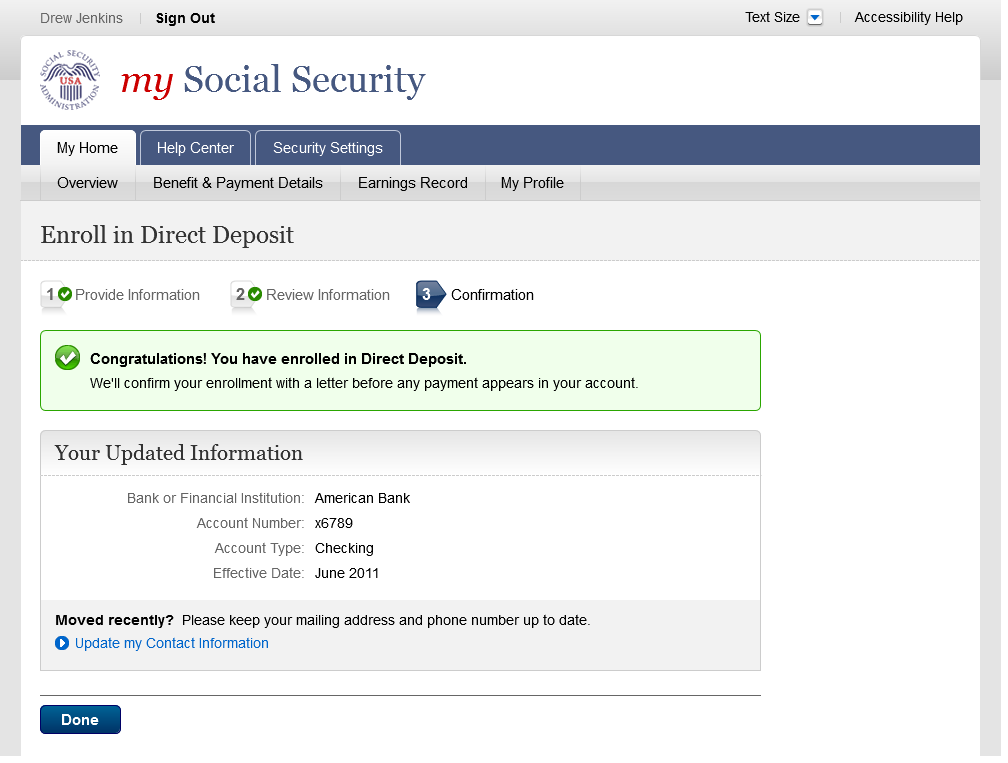Click the blue arrow beside Update Contact Information
This screenshot has height=763, width=1008.
click(x=62, y=643)
